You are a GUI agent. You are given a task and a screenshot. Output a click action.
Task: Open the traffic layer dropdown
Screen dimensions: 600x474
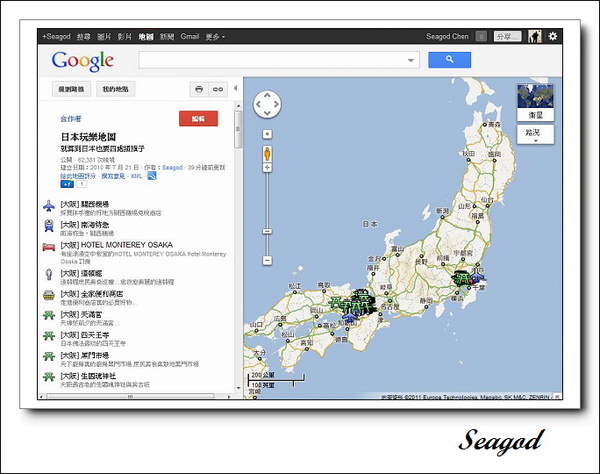pos(535,135)
